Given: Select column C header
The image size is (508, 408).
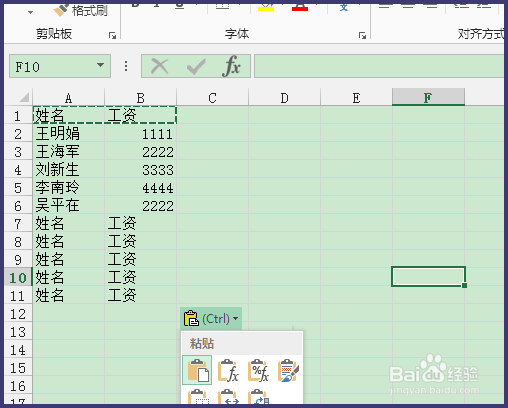Looking at the screenshot, I should 213,98.
